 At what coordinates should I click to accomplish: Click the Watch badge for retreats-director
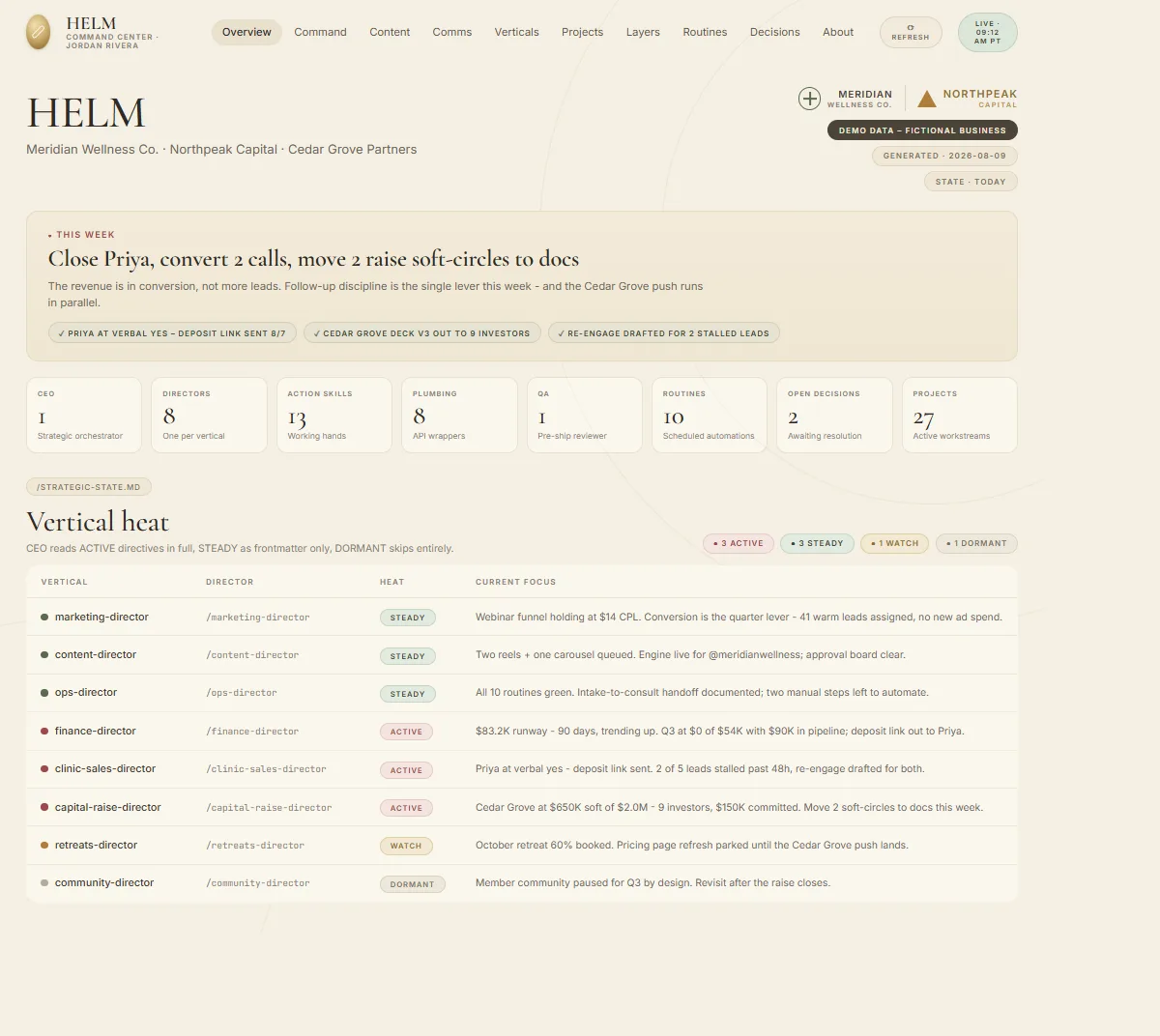click(x=406, y=846)
